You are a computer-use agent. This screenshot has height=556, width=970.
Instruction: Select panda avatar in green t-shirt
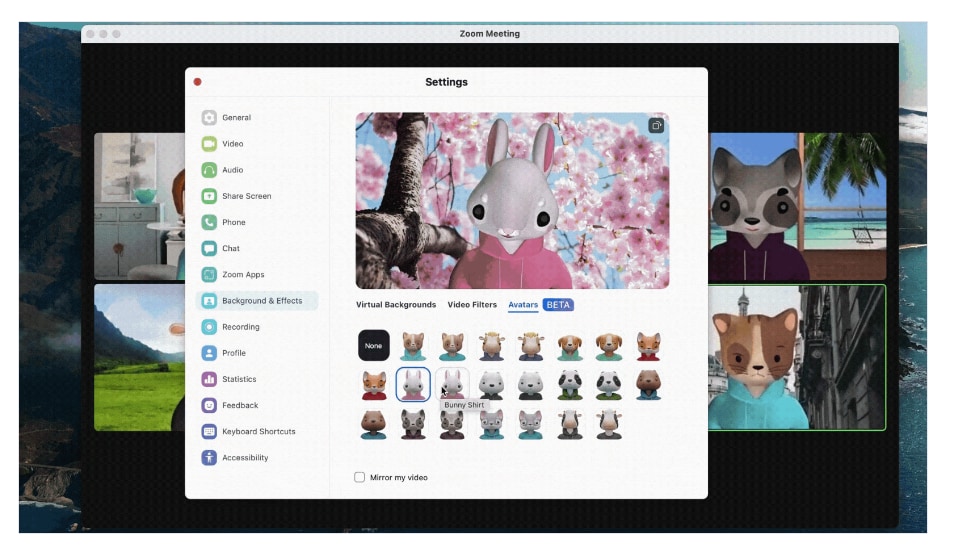pos(609,385)
